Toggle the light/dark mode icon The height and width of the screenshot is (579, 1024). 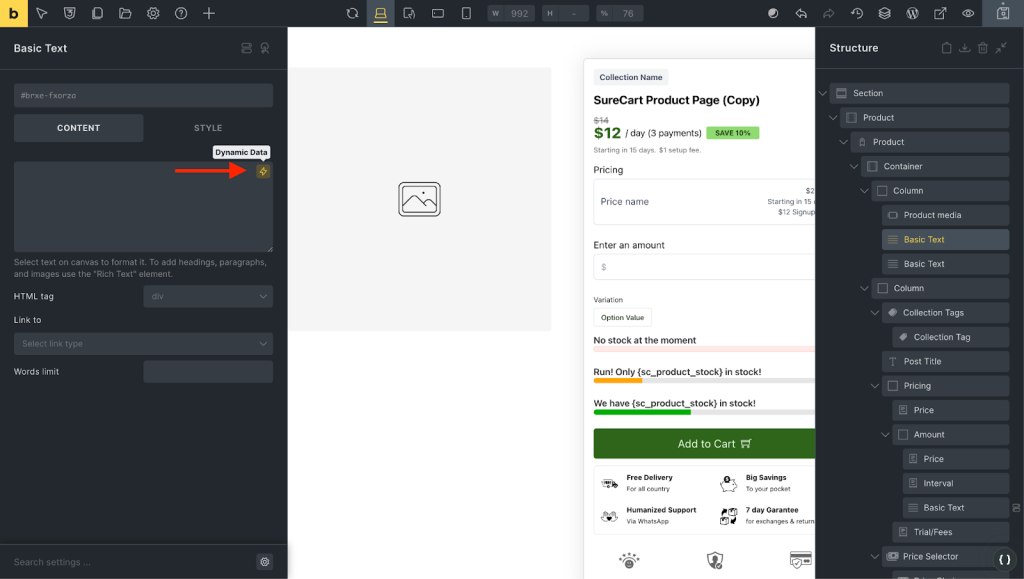(773, 13)
